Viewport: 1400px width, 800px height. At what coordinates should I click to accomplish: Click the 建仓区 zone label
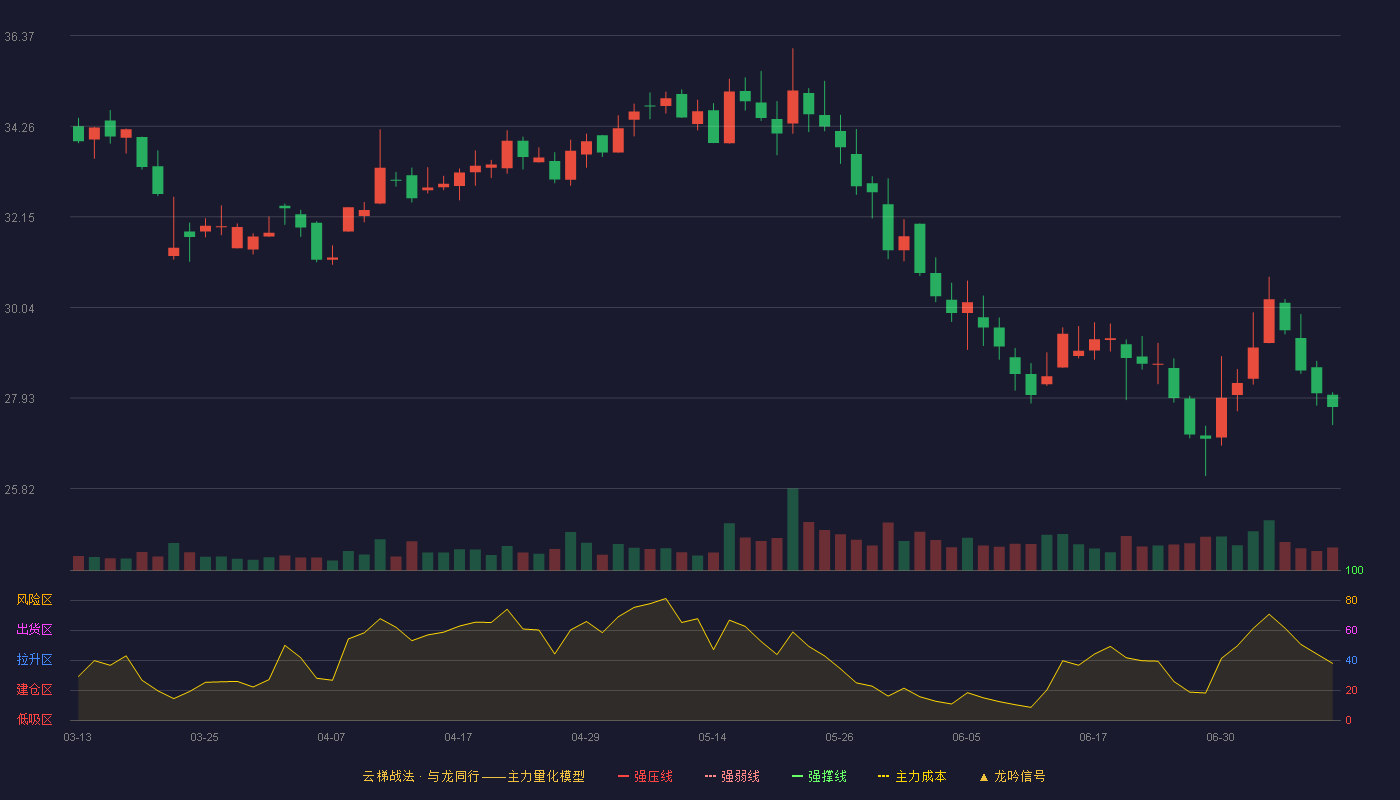[x=34, y=690]
